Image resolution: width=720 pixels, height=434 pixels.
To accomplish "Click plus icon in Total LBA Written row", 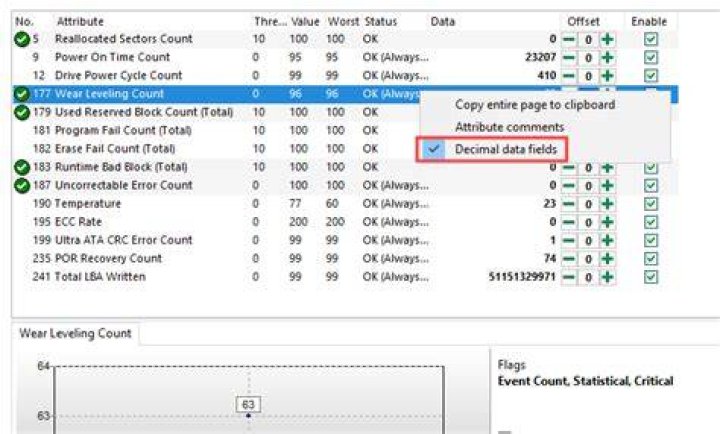I will click(x=608, y=277).
